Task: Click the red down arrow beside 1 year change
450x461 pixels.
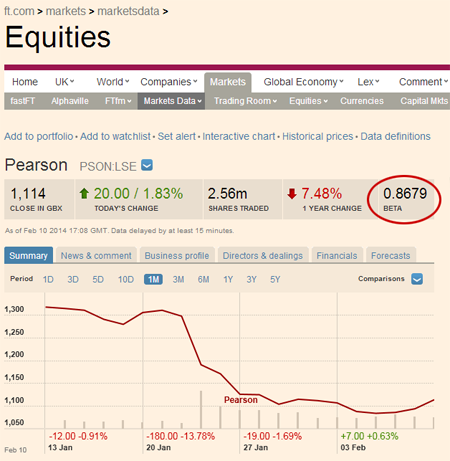Action: 292,193
